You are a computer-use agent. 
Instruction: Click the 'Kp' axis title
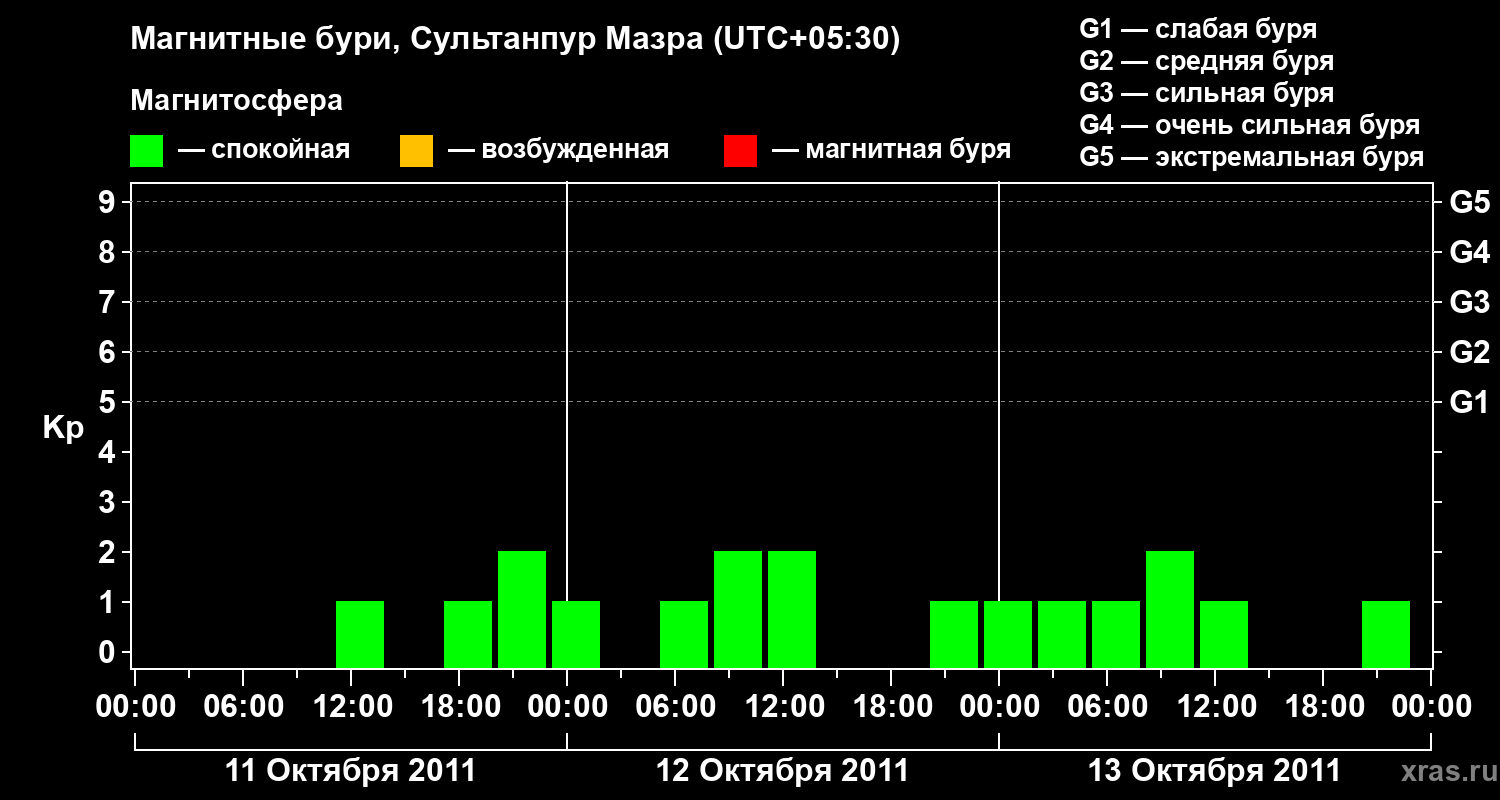click(63, 428)
